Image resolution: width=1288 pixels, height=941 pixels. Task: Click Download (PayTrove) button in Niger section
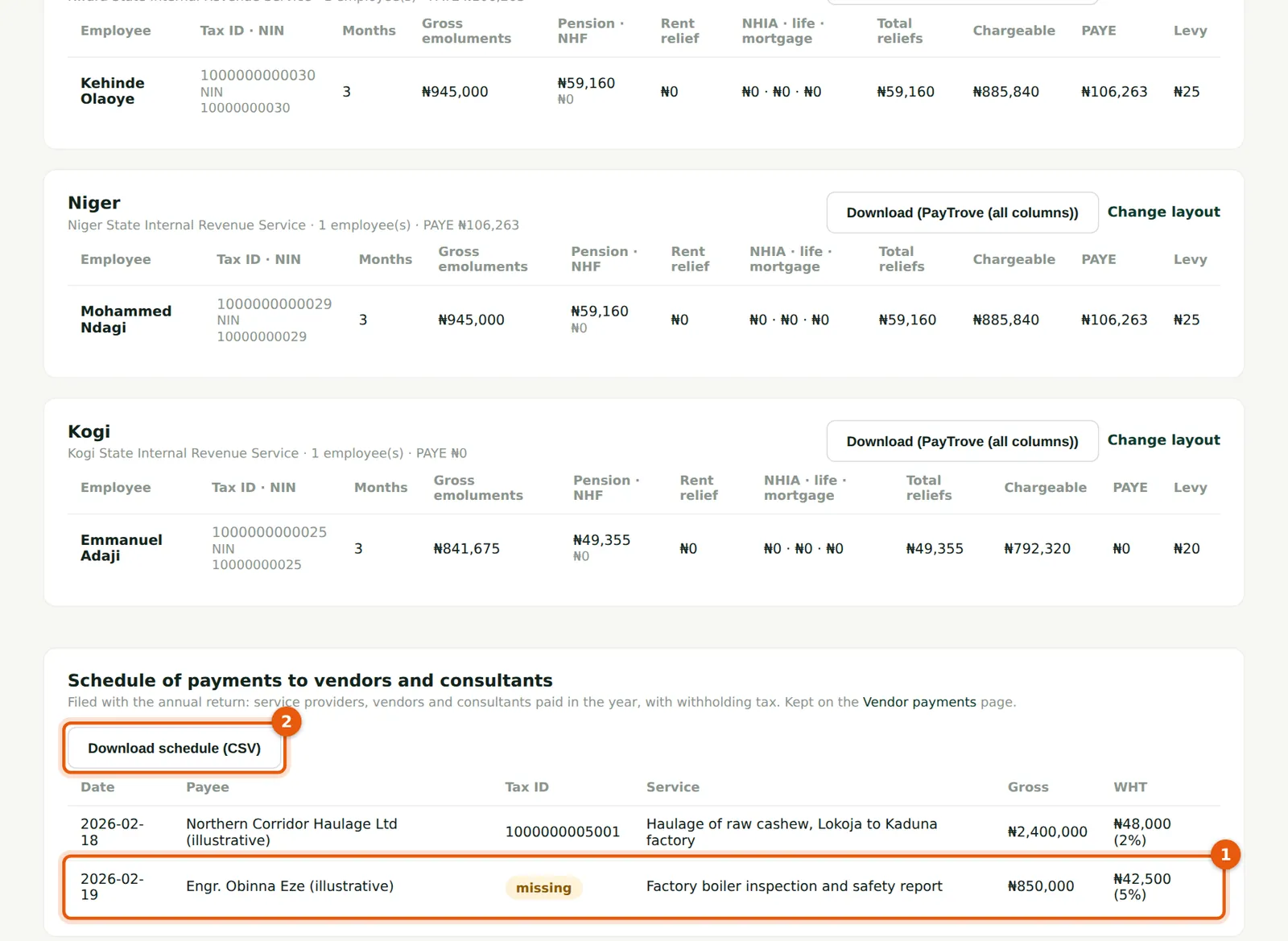(962, 213)
